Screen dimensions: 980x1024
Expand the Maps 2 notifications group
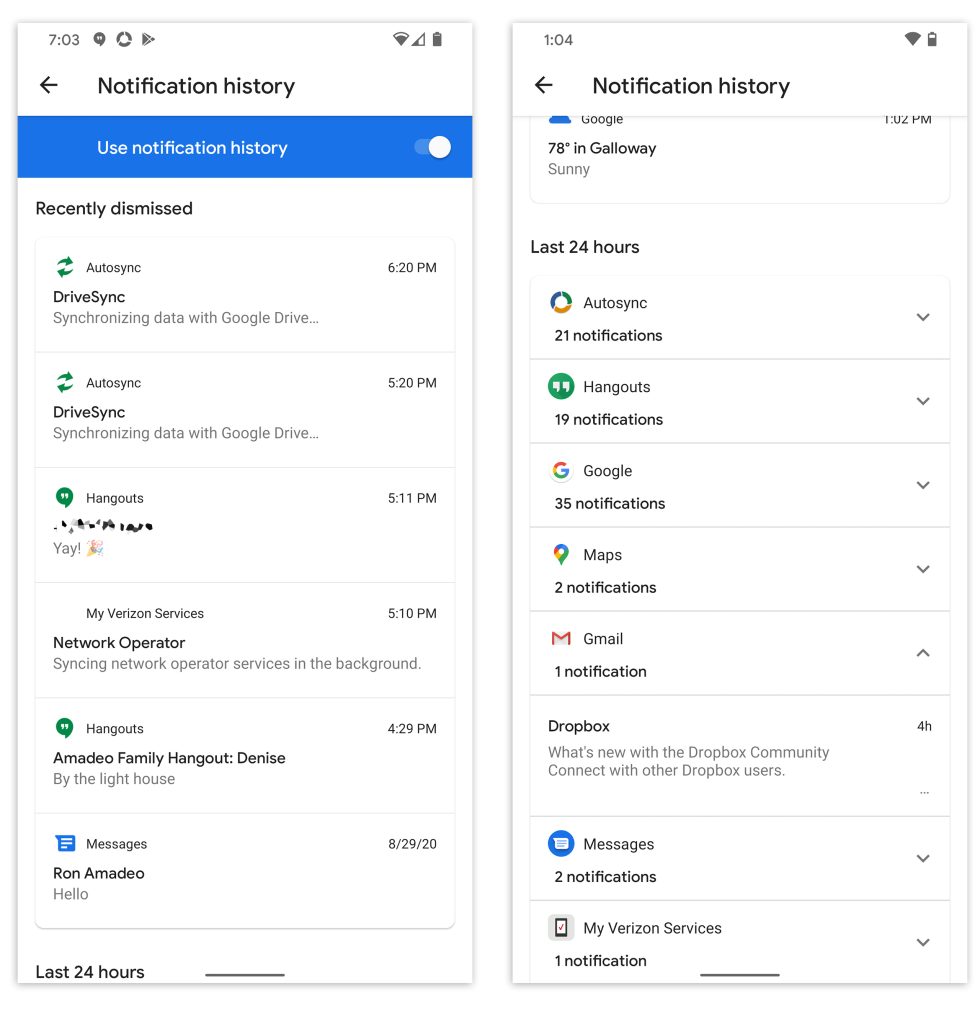coord(923,569)
